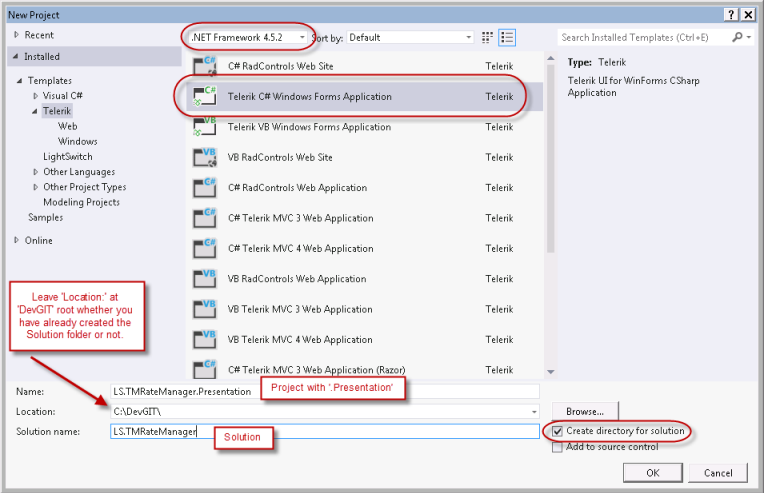Click the VB RadControls Web Site template icon
Image resolution: width=764 pixels, height=493 pixels.
point(205,157)
